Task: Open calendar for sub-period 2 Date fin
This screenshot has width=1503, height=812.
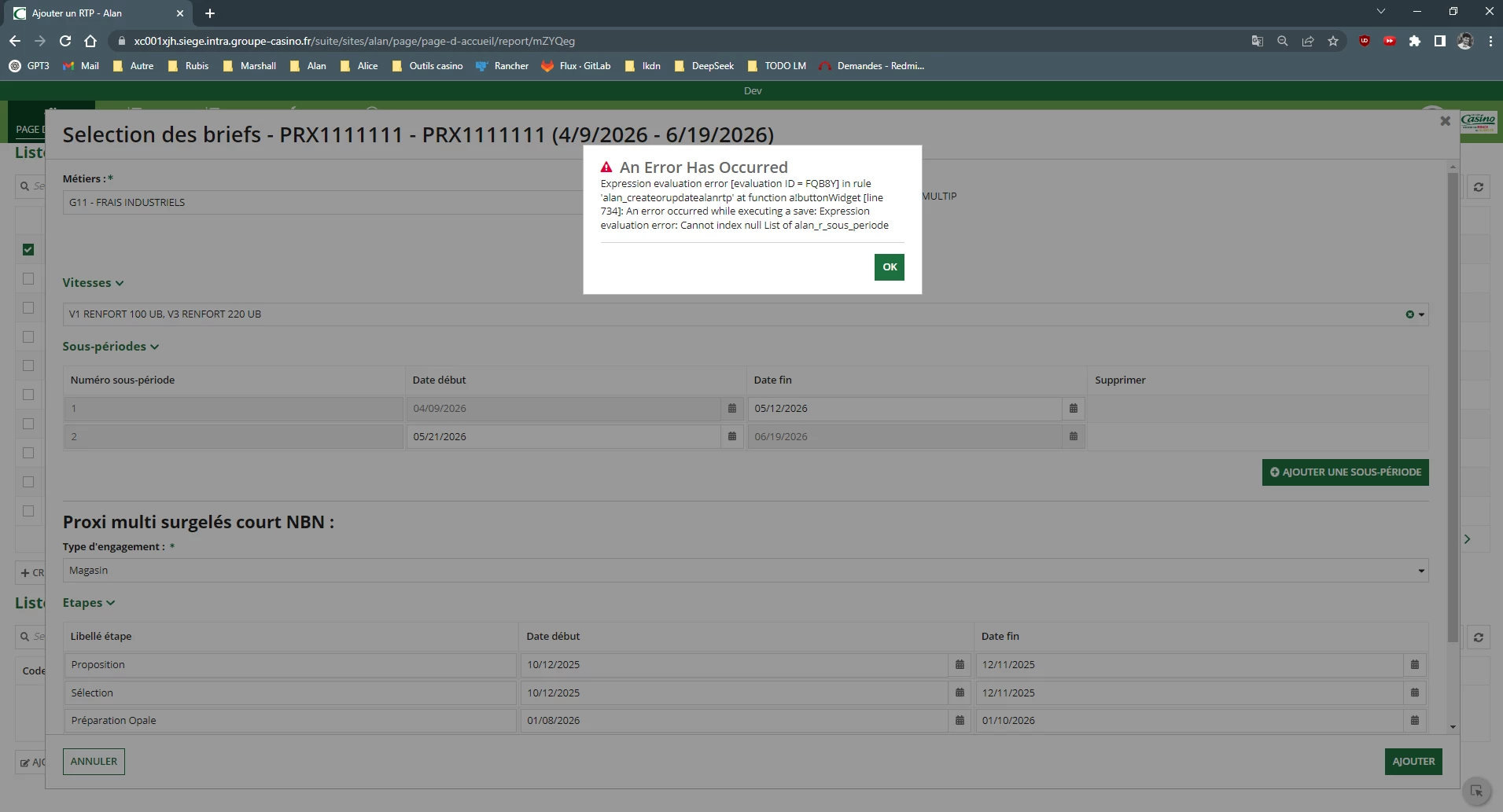Action: click(1073, 437)
